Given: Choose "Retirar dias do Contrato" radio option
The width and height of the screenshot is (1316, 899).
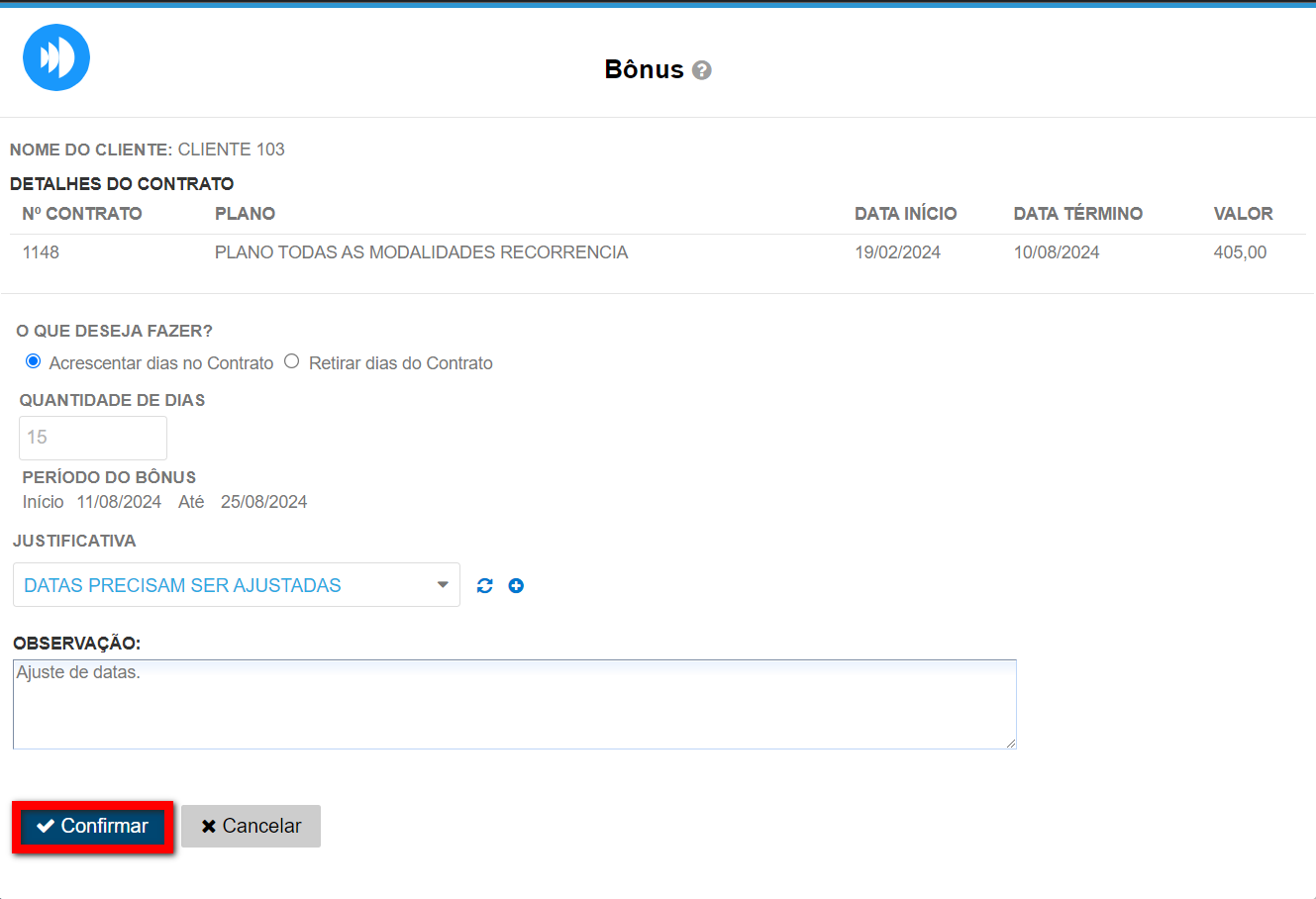Looking at the screenshot, I should [292, 361].
